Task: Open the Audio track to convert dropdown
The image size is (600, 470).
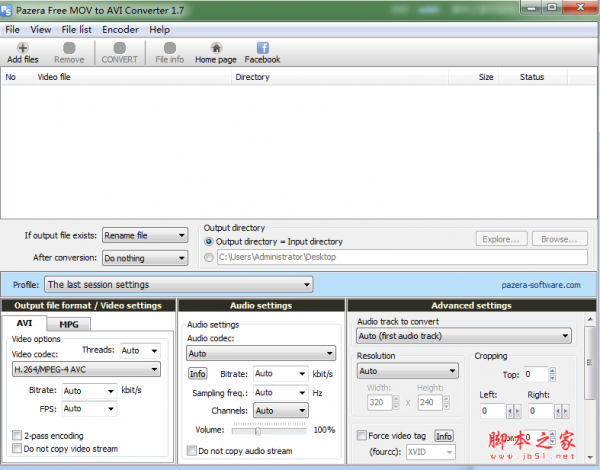Action: pos(463,336)
